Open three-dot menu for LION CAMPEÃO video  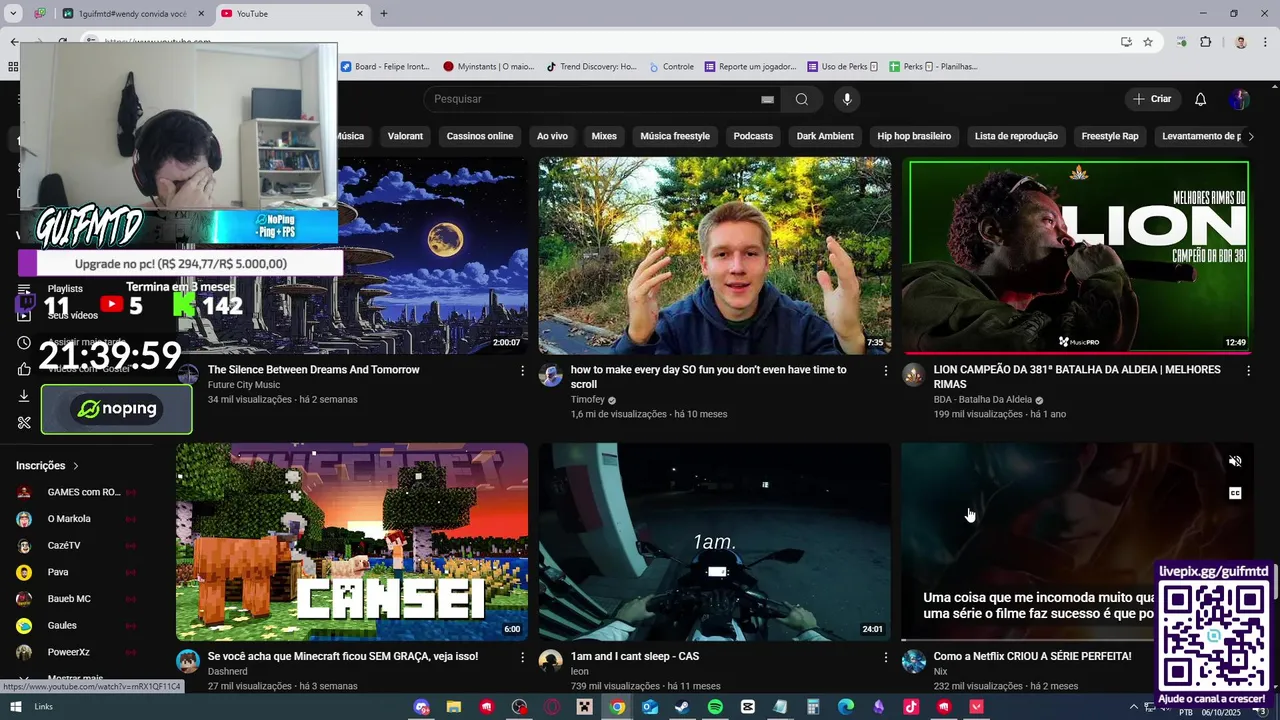coord(1248,370)
